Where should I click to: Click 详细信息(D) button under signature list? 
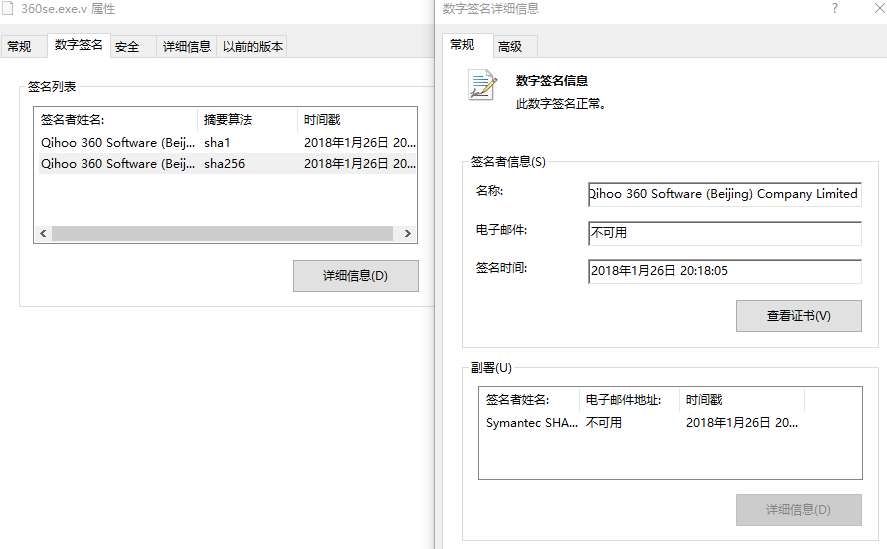pyautogui.click(x=355, y=276)
